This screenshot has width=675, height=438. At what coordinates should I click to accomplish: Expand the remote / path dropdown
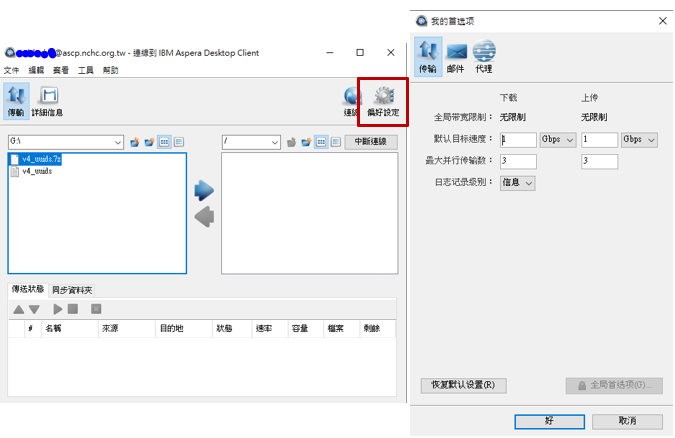tap(275, 143)
